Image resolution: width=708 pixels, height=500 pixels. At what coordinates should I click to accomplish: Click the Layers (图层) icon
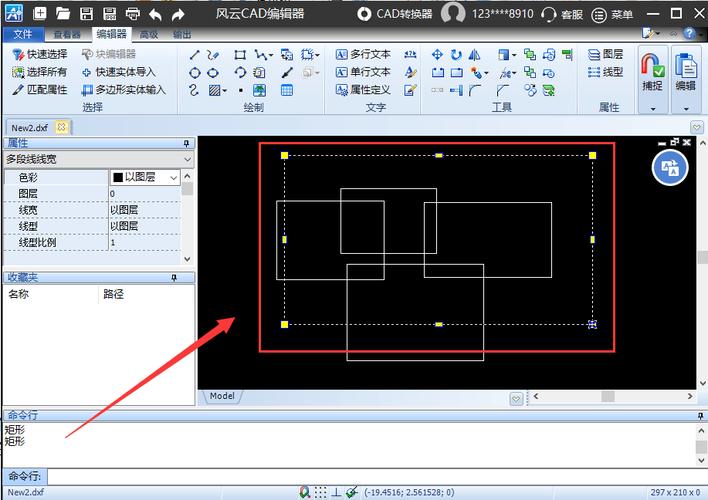tap(606, 54)
